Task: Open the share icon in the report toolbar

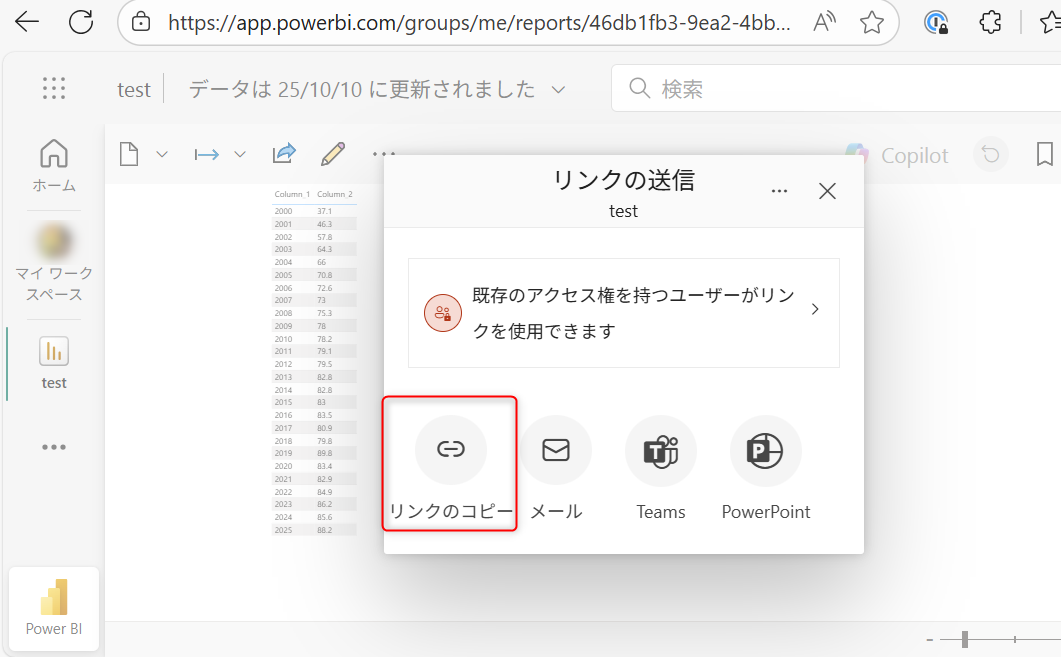Action: [x=283, y=153]
